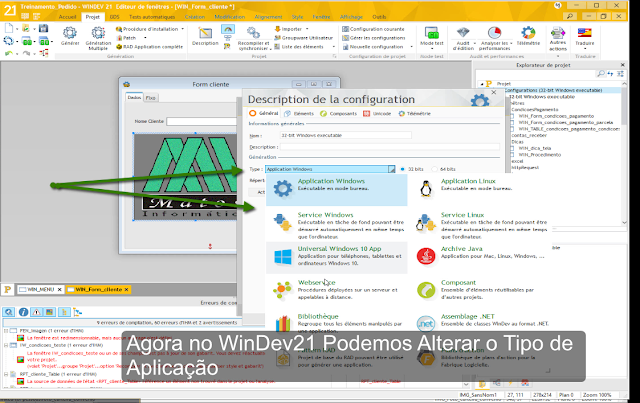Choose Bibliothèque type
This screenshot has height=403, width=640.
pos(336,321)
